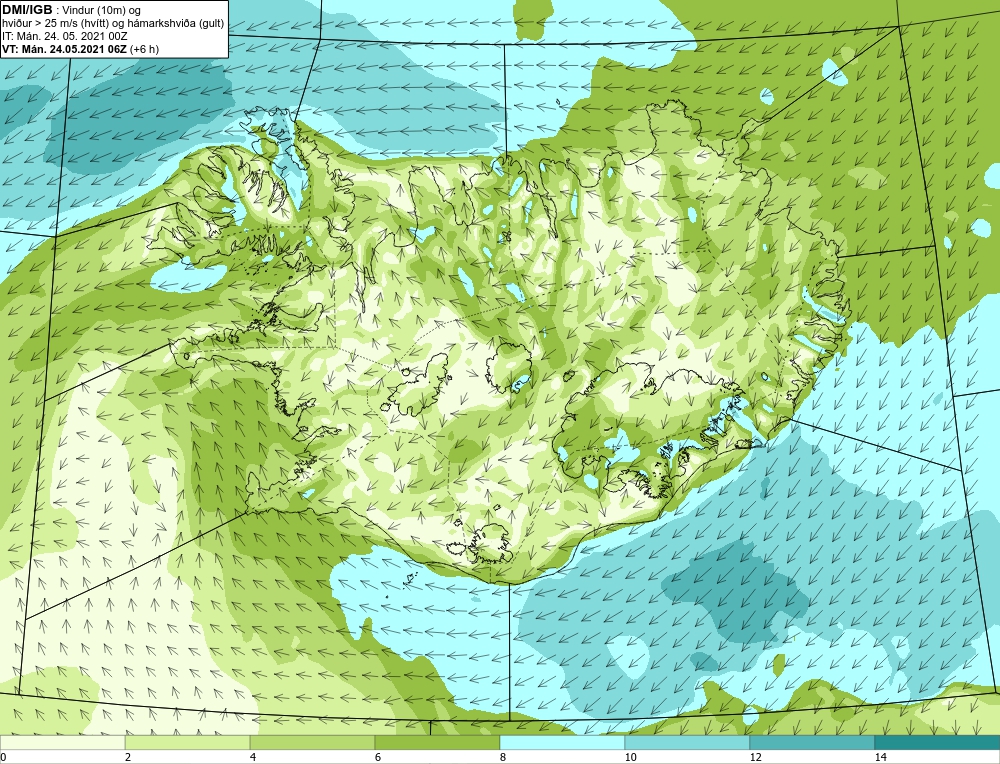The height and width of the screenshot is (764, 1000).
Task: Click the 'VT: Mán. 24.05.2021 06Z' valid time
Action: [x=65, y=49]
